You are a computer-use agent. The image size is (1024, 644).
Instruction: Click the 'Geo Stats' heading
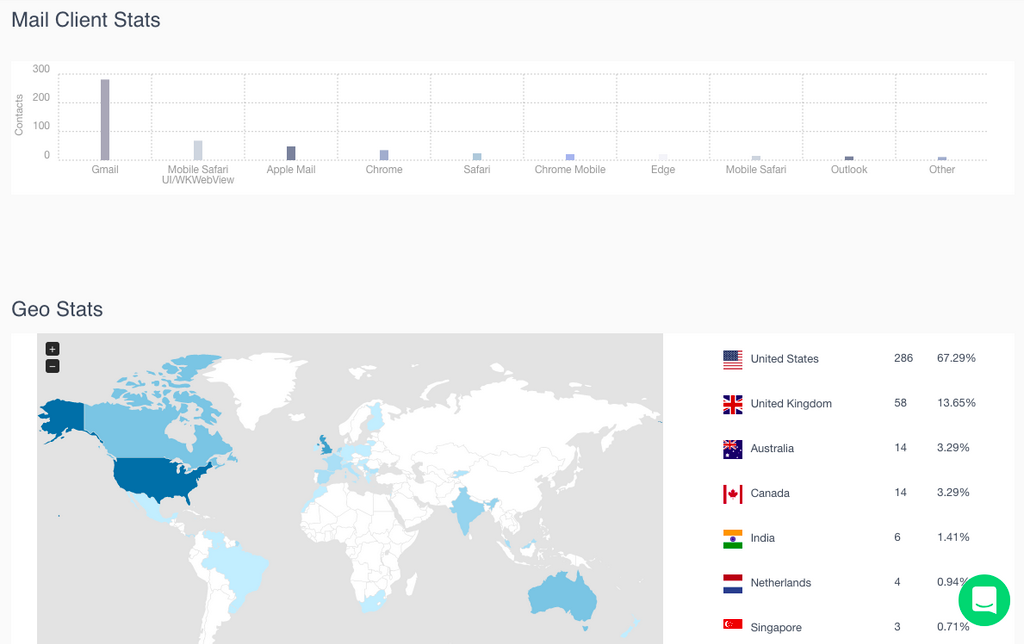pos(57,309)
